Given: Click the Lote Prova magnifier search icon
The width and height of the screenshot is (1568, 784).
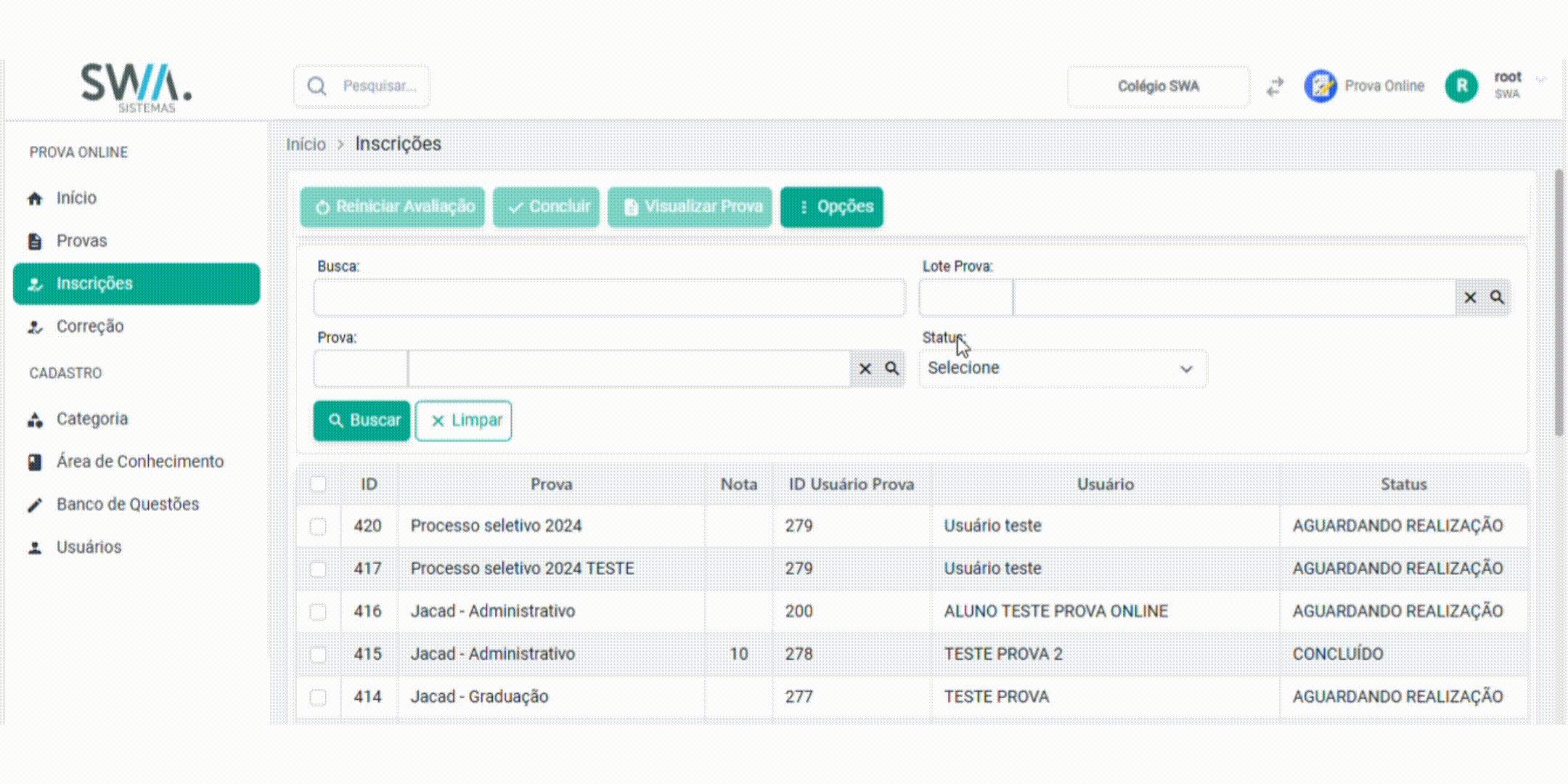Looking at the screenshot, I should [x=1497, y=298].
